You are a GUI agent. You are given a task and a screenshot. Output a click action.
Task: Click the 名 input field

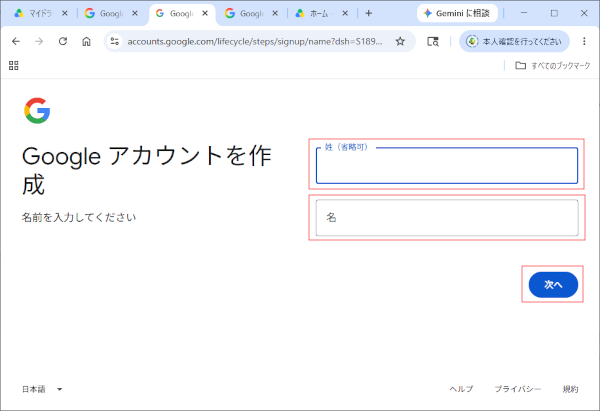(447, 217)
